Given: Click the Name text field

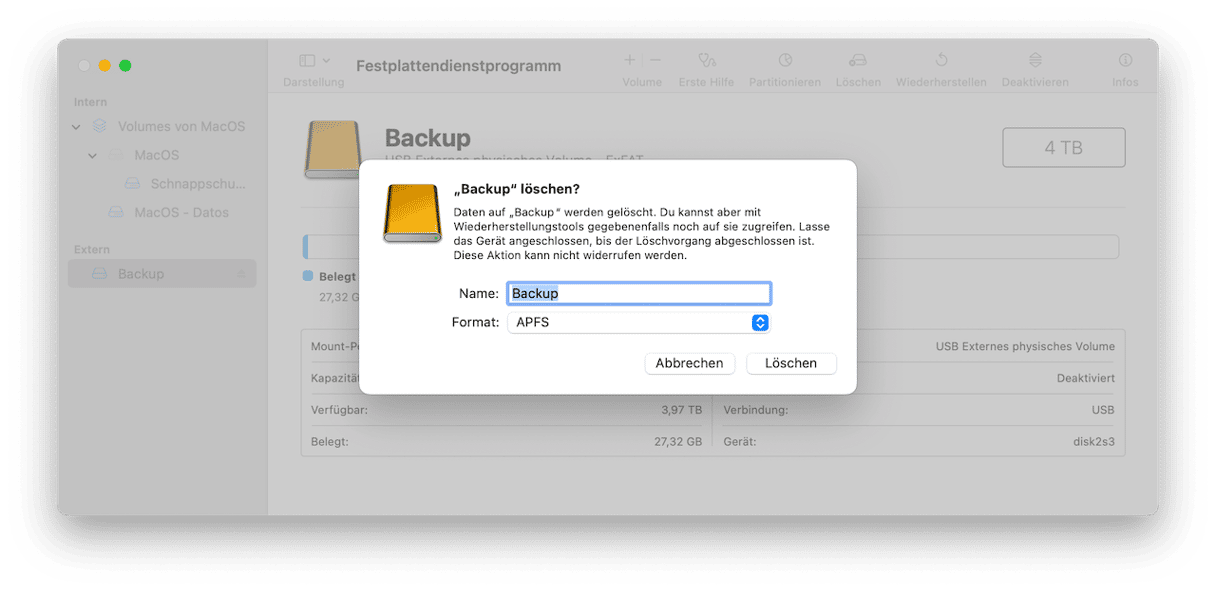Looking at the screenshot, I should (x=639, y=293).
